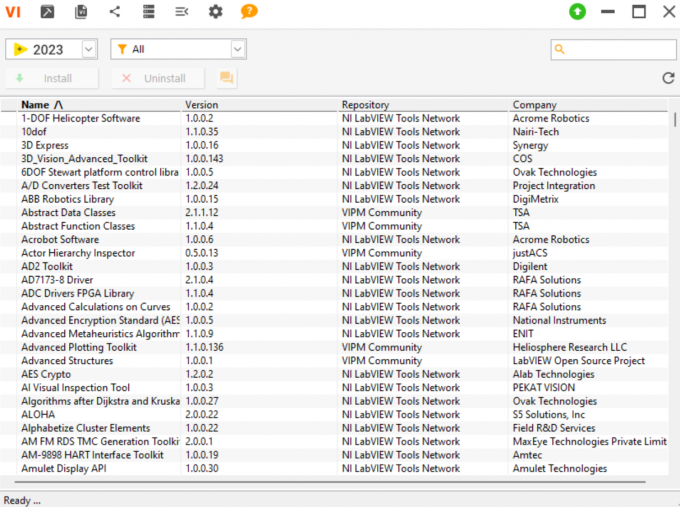Open the package file icon in toolbar
The image size is (680, 507).
point(47,12)
